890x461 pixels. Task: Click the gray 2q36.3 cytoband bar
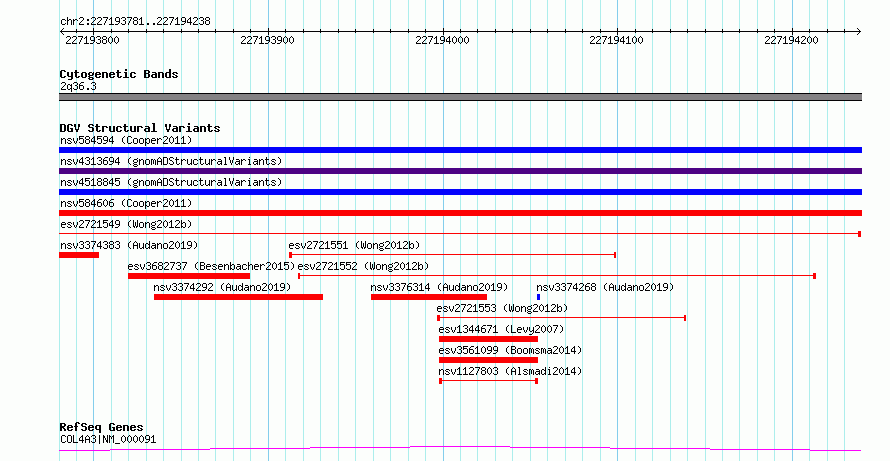[460, 97]
